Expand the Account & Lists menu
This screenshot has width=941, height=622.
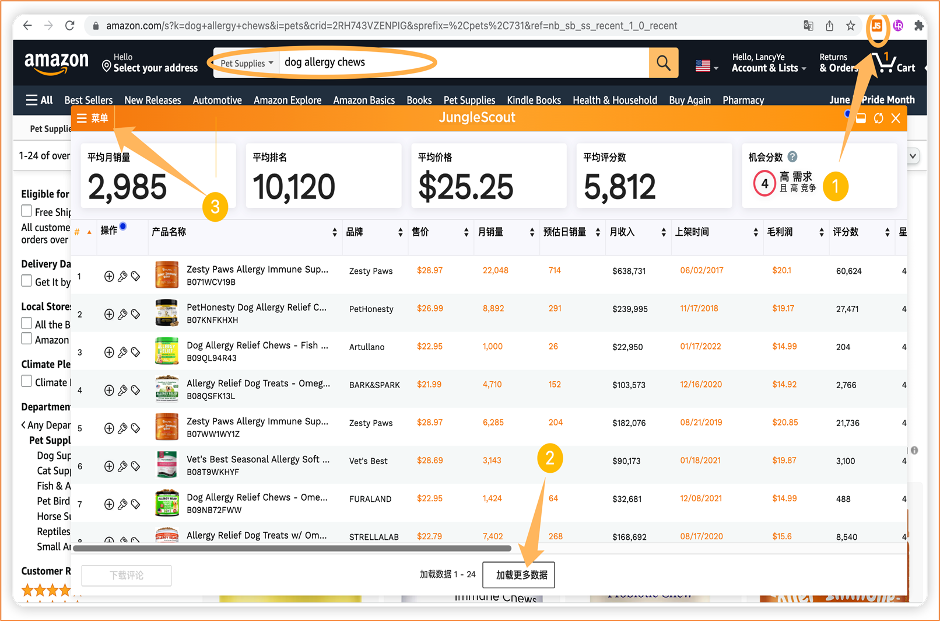768,62
